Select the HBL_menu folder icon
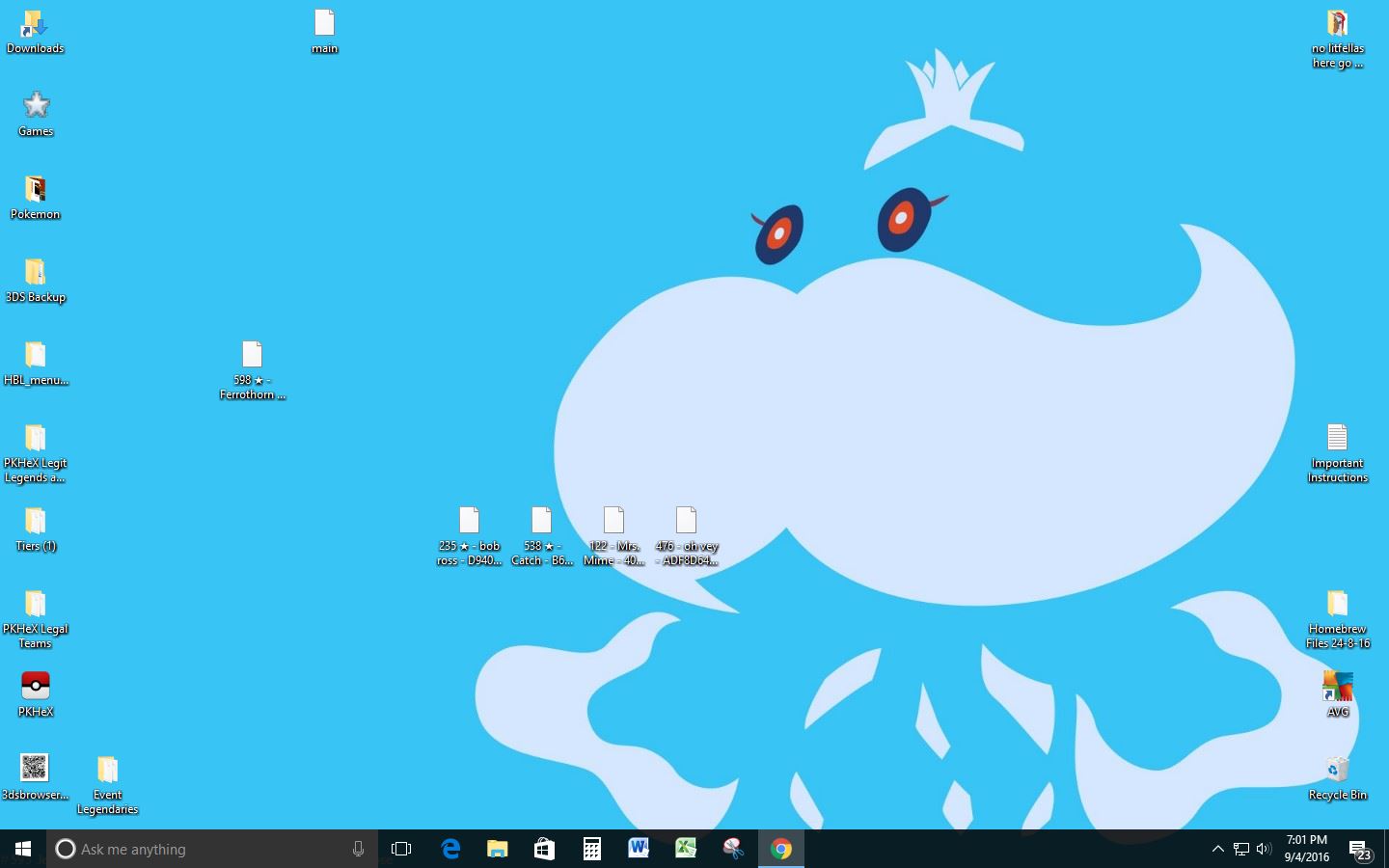Screen dimensions: 1389x868 [x=36, y=364]
